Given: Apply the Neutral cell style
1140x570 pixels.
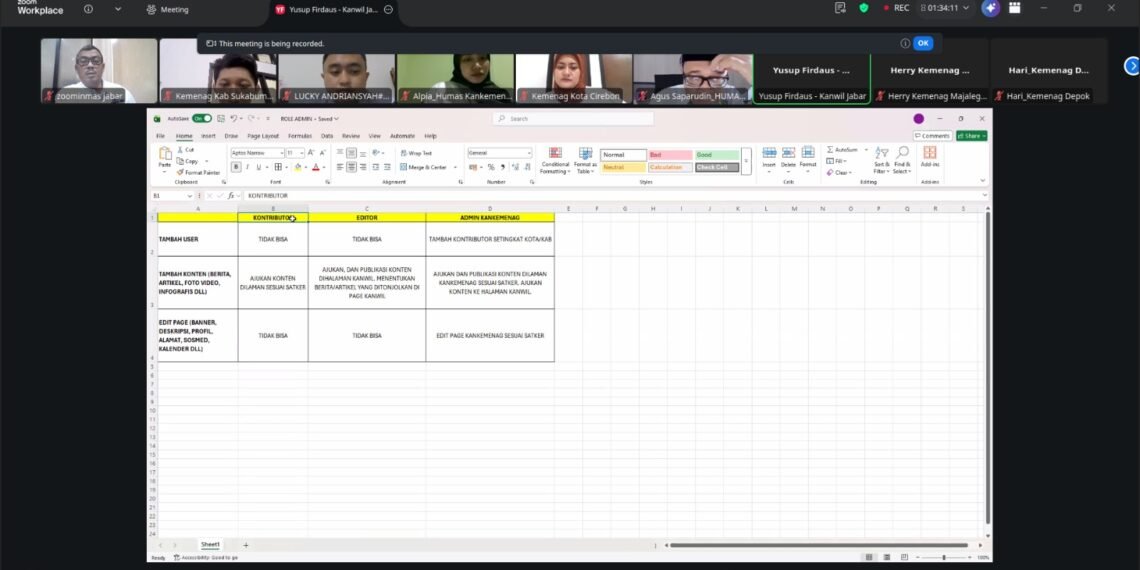Looking at the screenshot, I should [623, 167].
